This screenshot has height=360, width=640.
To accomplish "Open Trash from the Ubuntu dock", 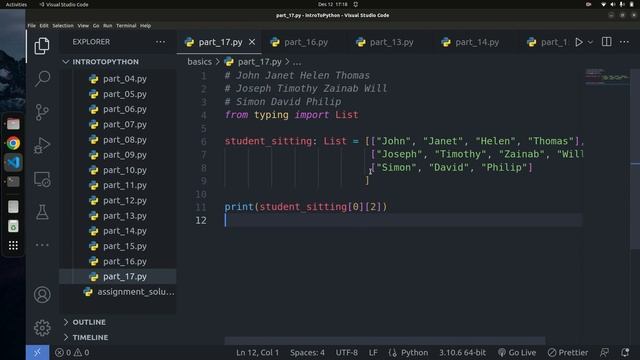I will [x=13, y=226].
